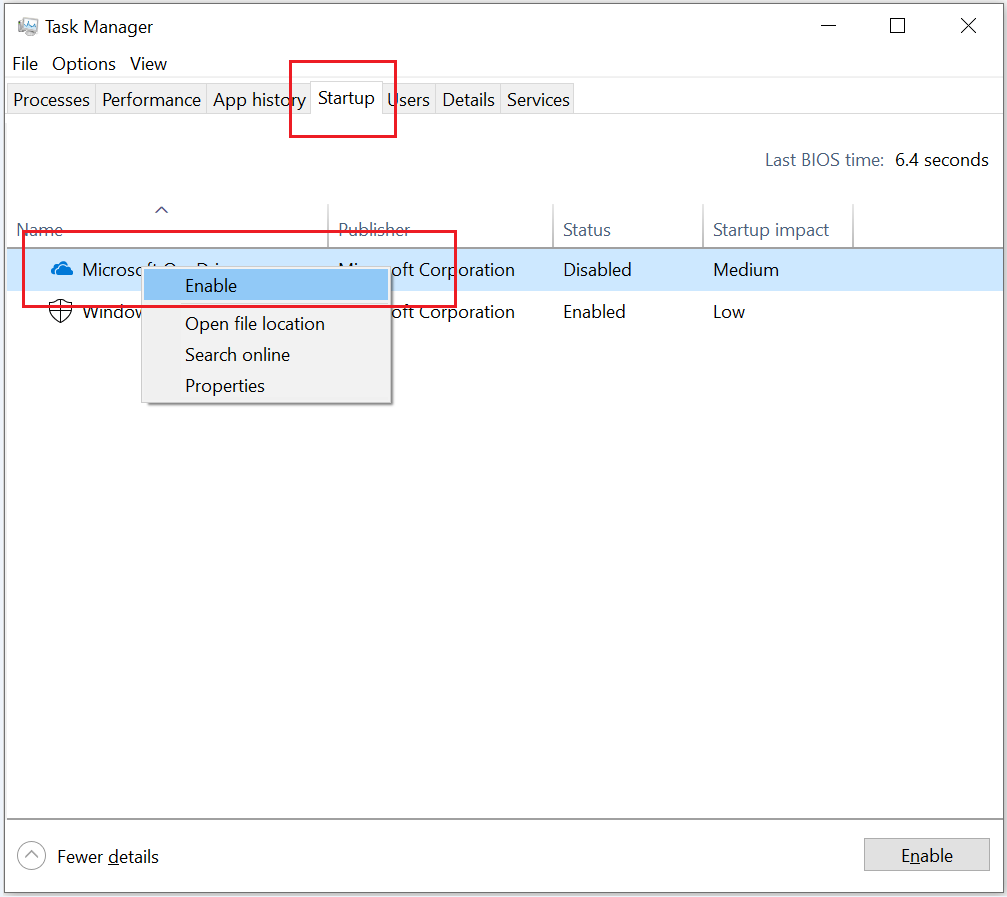Switch to the Services tab
The height and width of the screenshot is (897, 1007).
(x=538, y=100)
